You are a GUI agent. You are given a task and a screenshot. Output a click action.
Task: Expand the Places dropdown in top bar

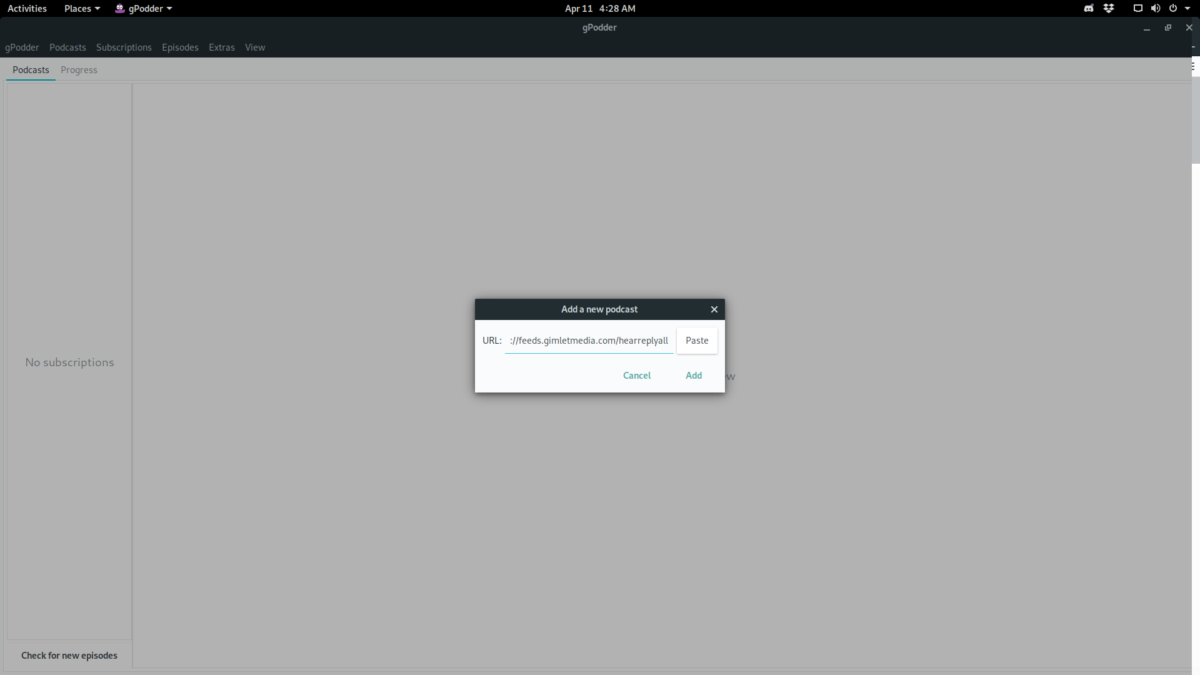tap(82, 8)
